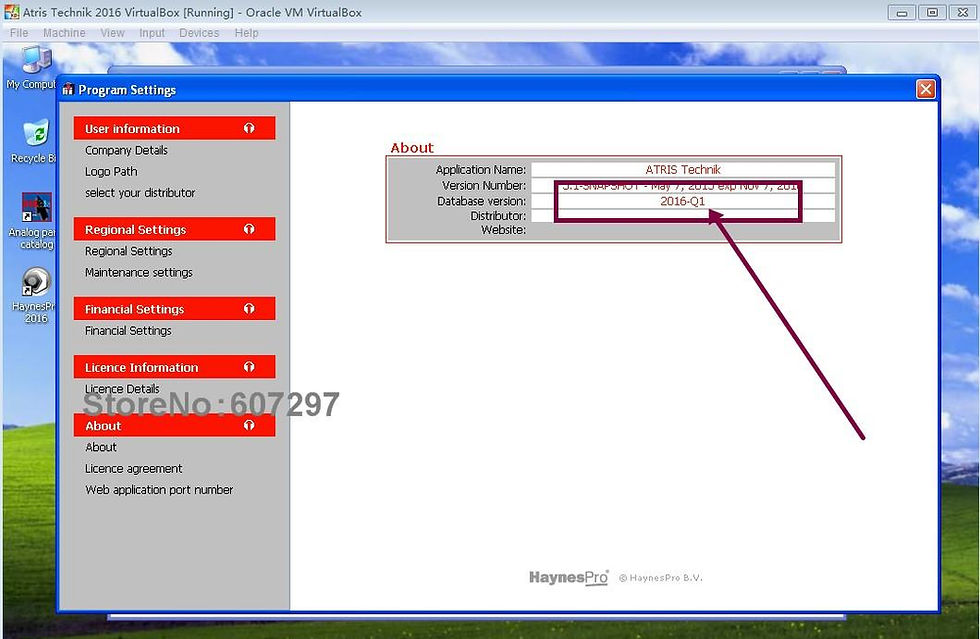Click the Licence Information header

174,367
